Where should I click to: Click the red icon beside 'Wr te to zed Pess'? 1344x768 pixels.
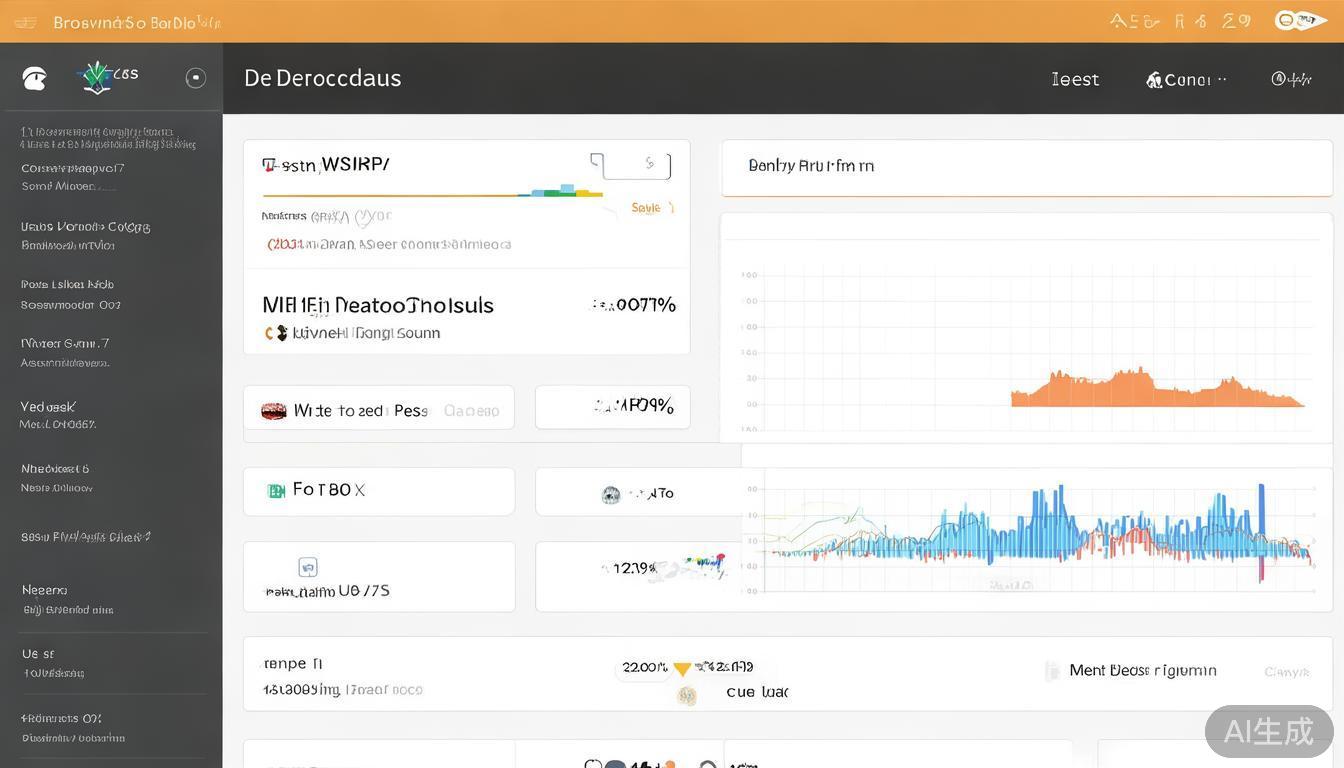point(273,411)
